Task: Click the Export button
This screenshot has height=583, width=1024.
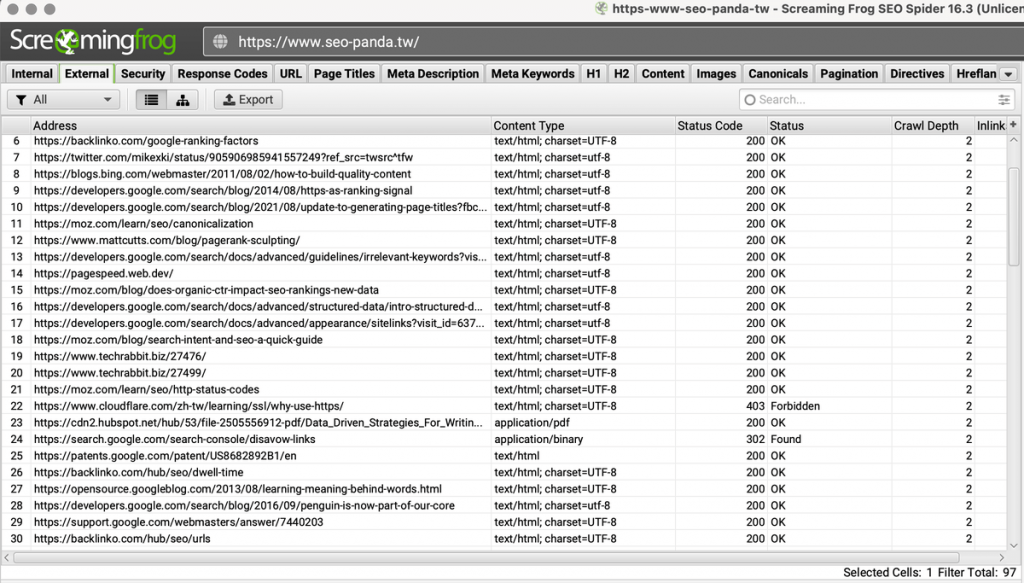Action: [x=248, y=100]
